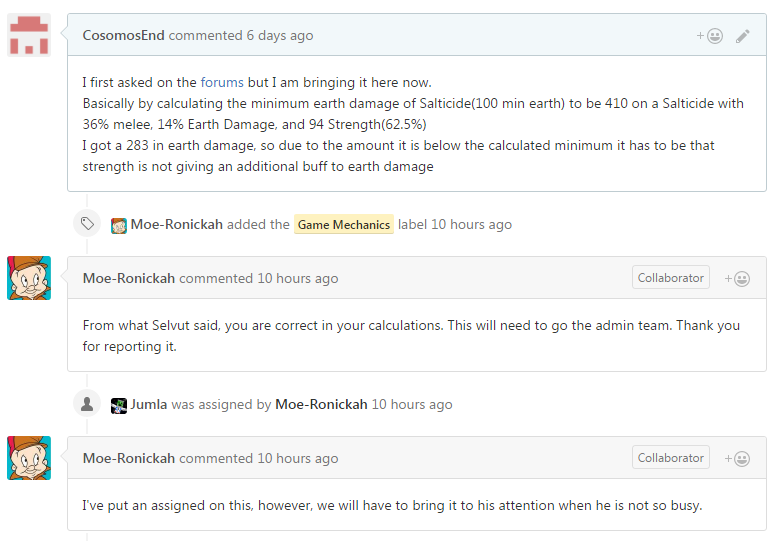Edit CosomosEnd's comment with pencil icon
Screen dimensions: 774x541
coord(742,36)
